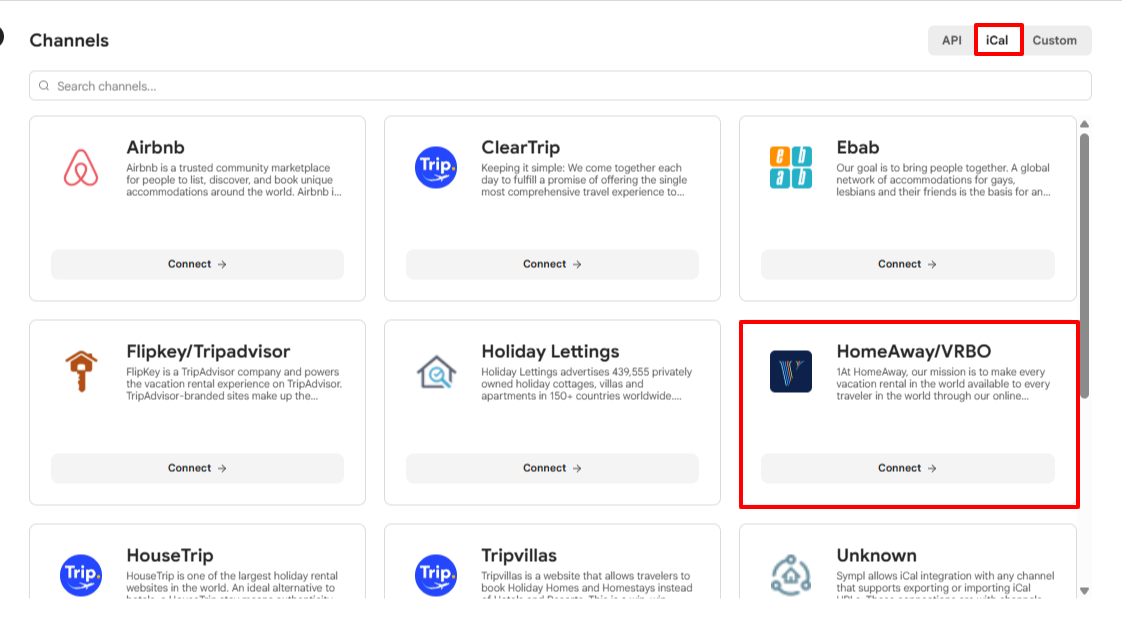This screenshot has width=1122, height=618.
Task: Click the Unknown card title
Action: point(877,555)
